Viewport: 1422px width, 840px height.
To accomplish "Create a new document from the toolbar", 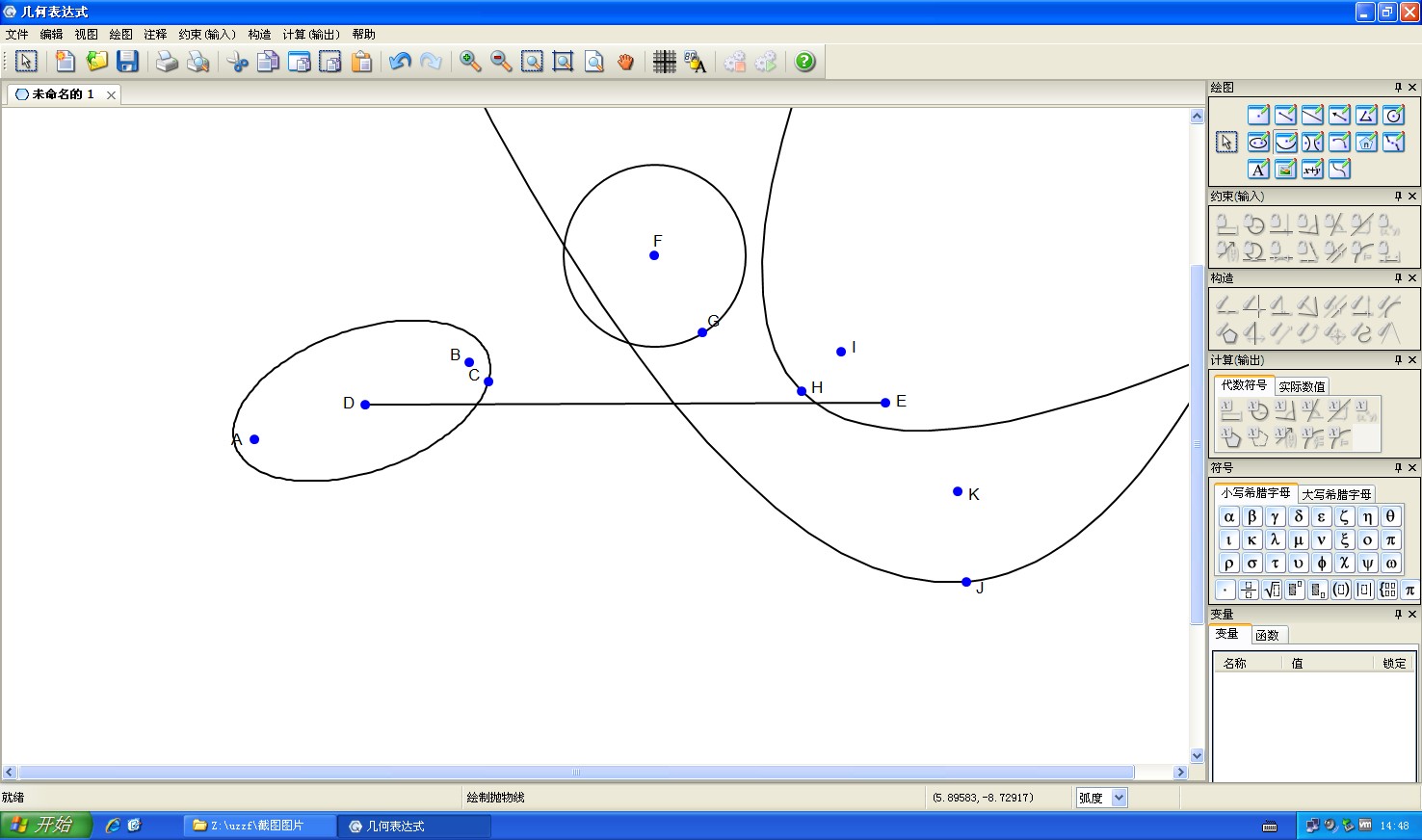I will pos(66,62).
